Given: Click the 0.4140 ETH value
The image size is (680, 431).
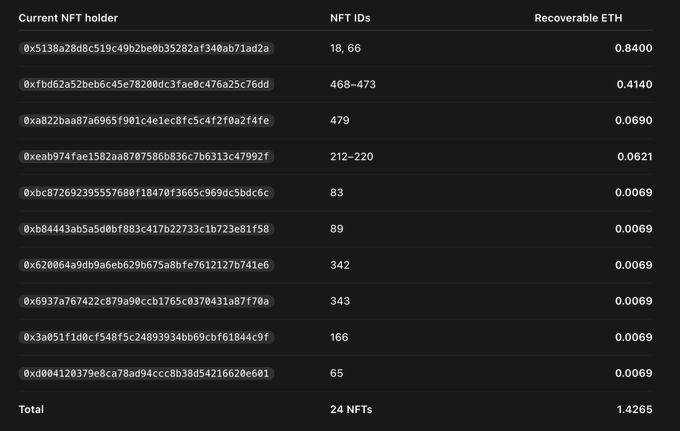Looking at the screenshot, I should click(634, 84).
